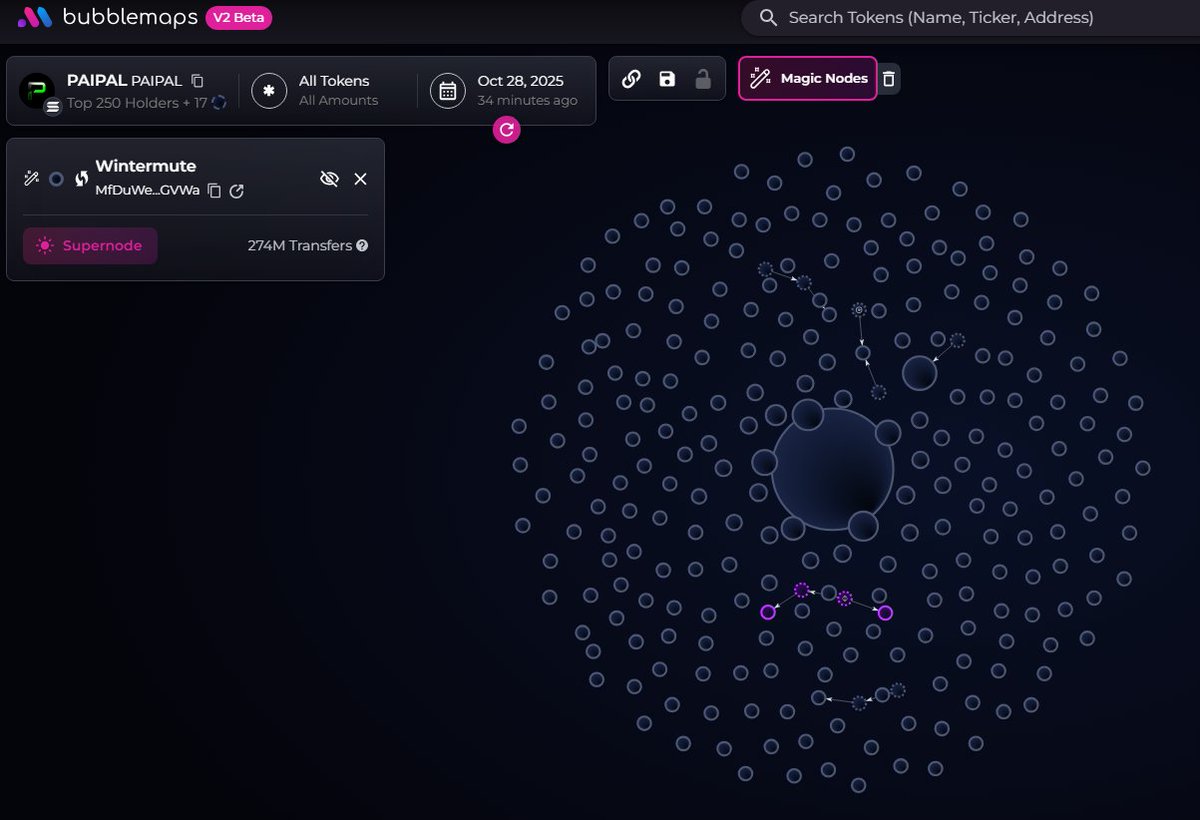Click the magic wand icon beside Wintermute
The height and width of the screenshot is (820, 1200).
pos(31,178)
